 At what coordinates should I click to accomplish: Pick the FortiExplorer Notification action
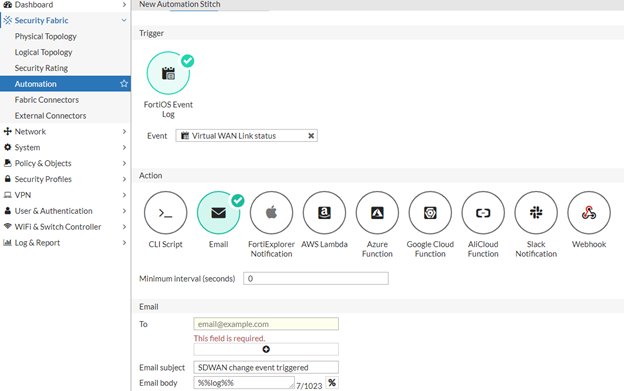[x=271, y=213]
